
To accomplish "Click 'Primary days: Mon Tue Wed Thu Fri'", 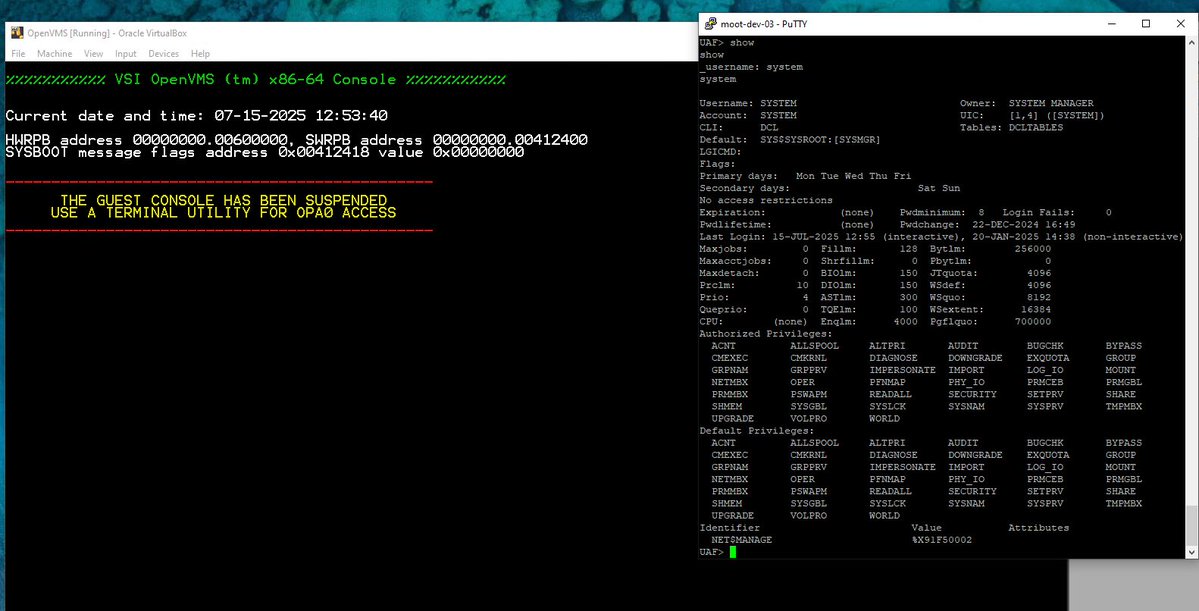I will pyautogui.click(x=805, y=176).
